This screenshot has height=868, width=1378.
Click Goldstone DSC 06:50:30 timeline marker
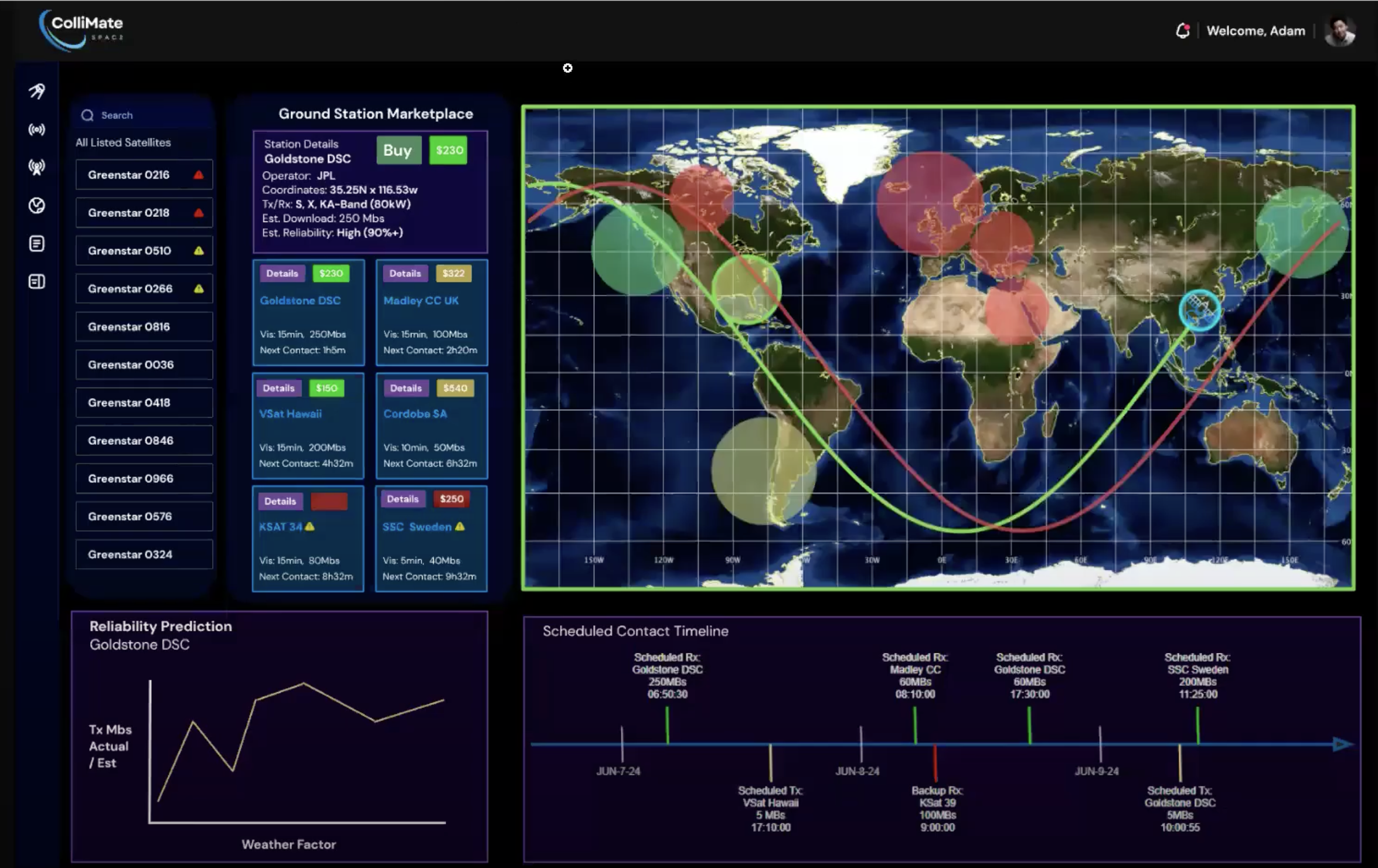[x=667, y=725]
